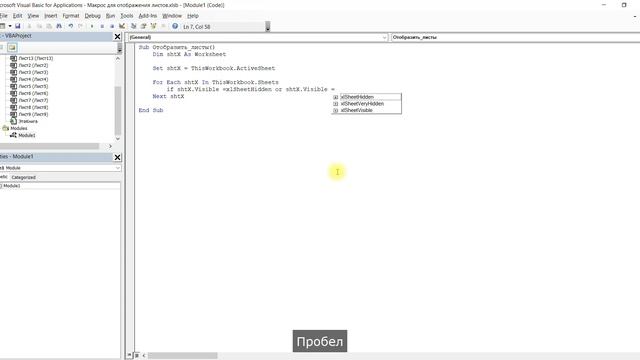The width and height of the screenshot is (640, 360).
Task: Select Лист4 in the project tree
Action: pyautogui.click(x=33, y=79)
